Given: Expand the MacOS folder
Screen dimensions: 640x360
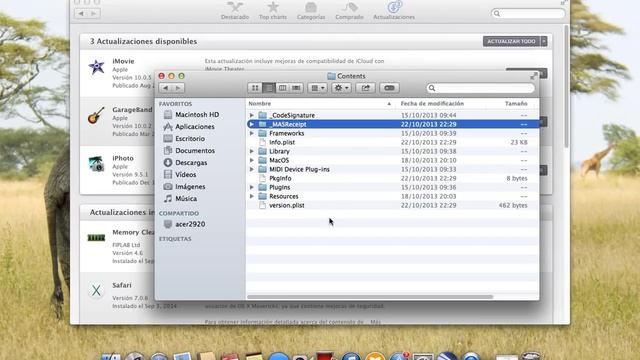Looking at the screenshot, I should click(x=252, y=160).
